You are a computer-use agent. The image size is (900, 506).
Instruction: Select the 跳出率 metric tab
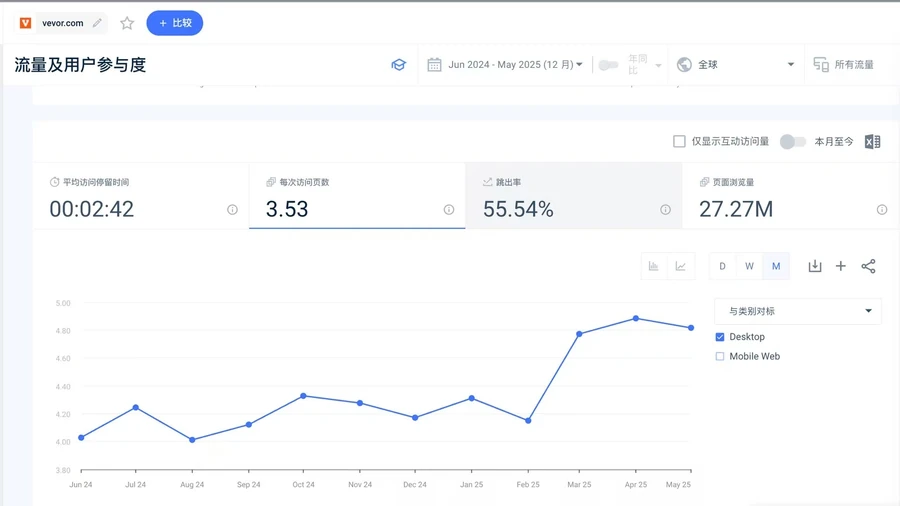point(573,196)
